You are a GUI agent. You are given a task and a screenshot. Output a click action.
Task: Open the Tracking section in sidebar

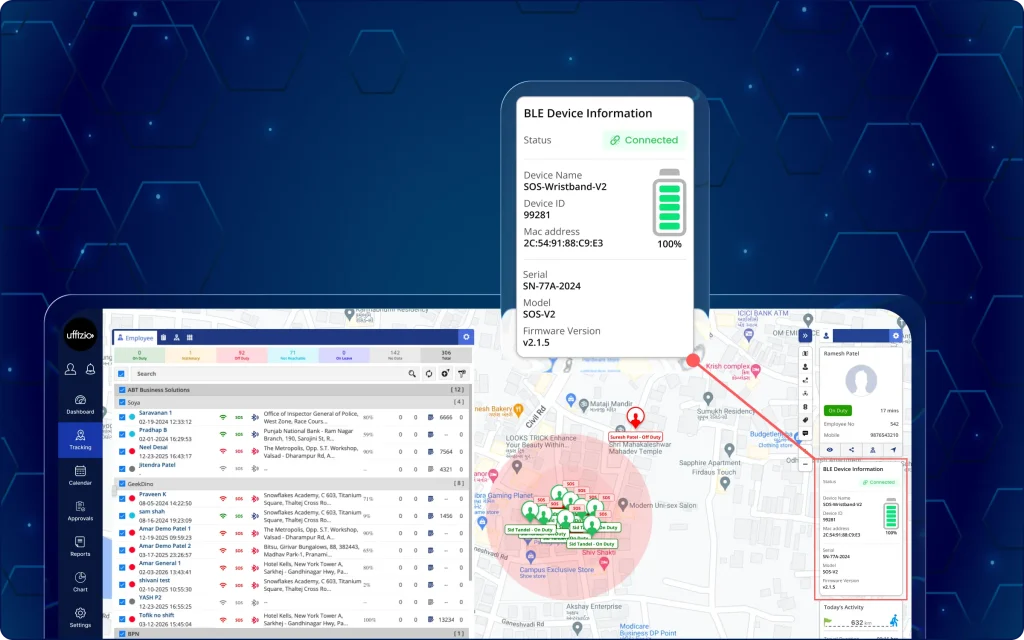[x=80, y=440]
